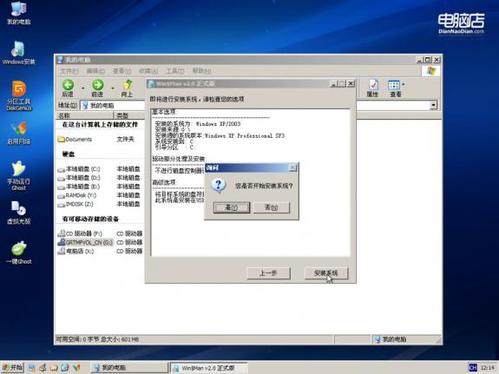Switch to WinMan v2.0 正式版 taskbar button
Image resolution: width=499 pixels, height=374 pixels.
[209, 368]
